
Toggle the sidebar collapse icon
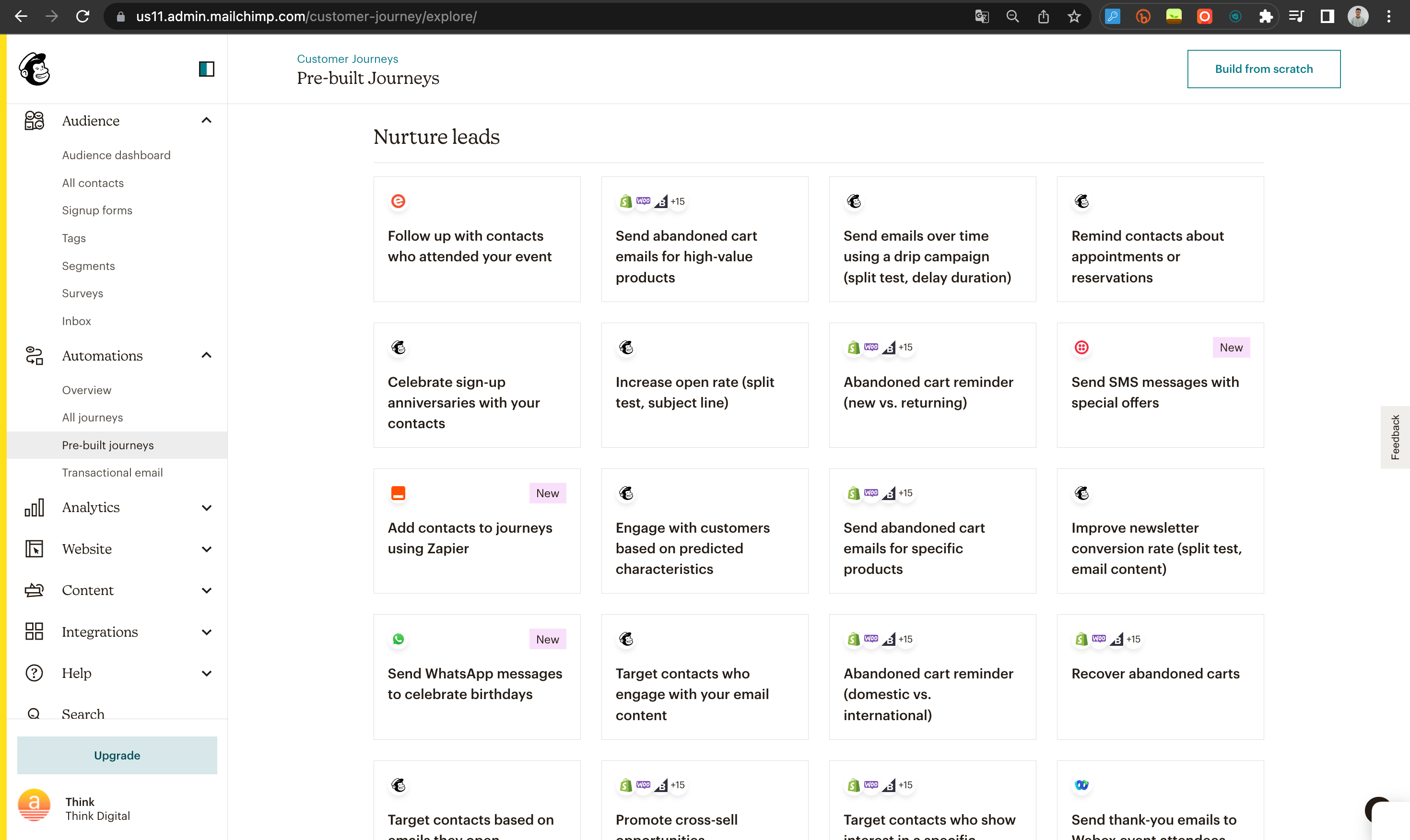click(x=207, y=69)
